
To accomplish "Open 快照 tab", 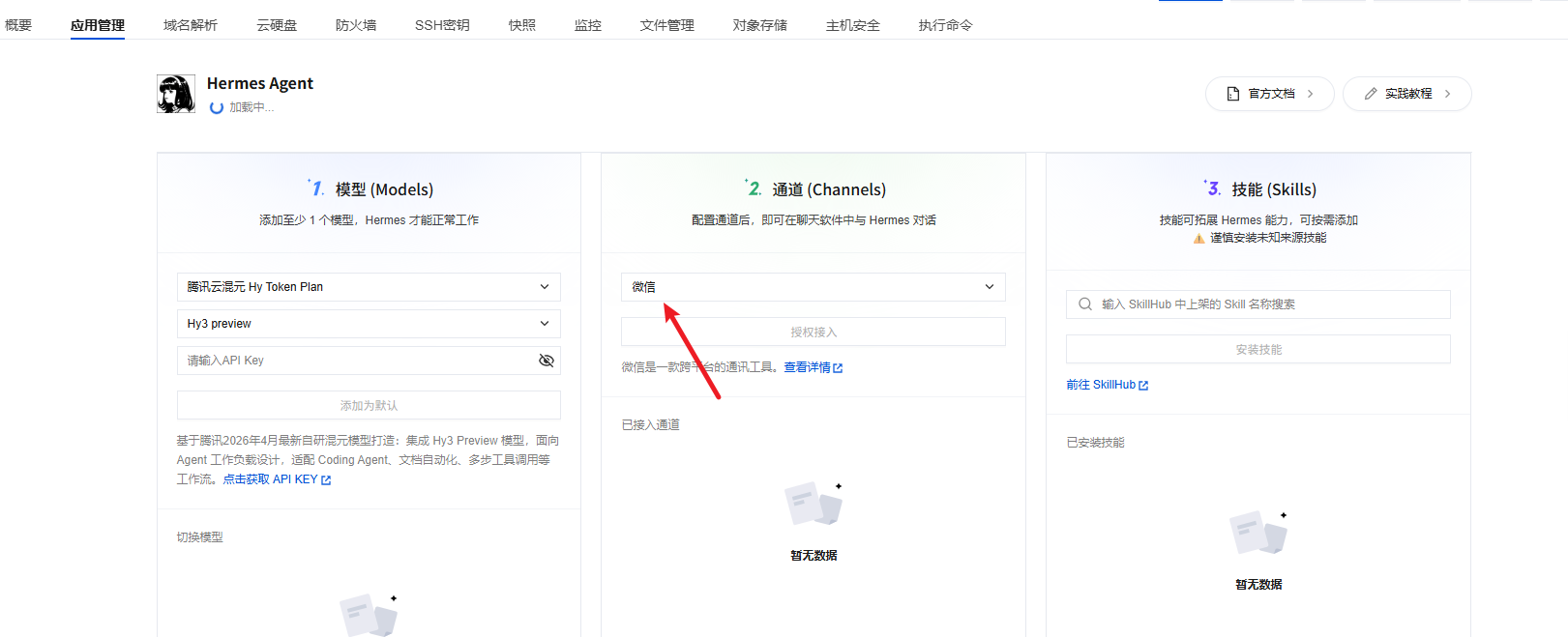I will 522,25.
